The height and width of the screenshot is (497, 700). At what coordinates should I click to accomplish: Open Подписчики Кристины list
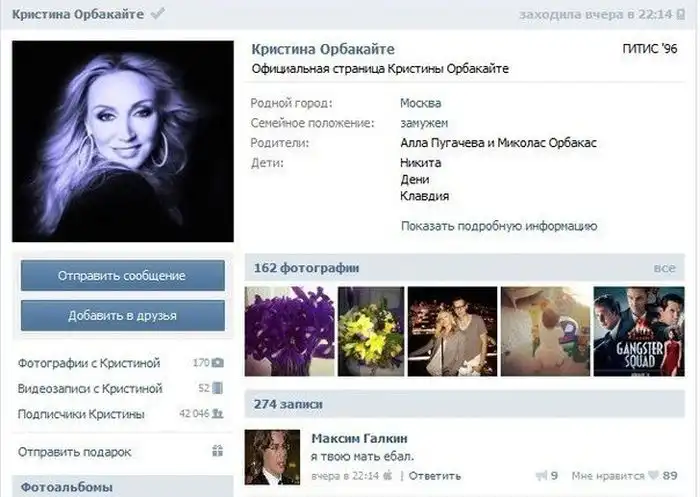(81, 414)
